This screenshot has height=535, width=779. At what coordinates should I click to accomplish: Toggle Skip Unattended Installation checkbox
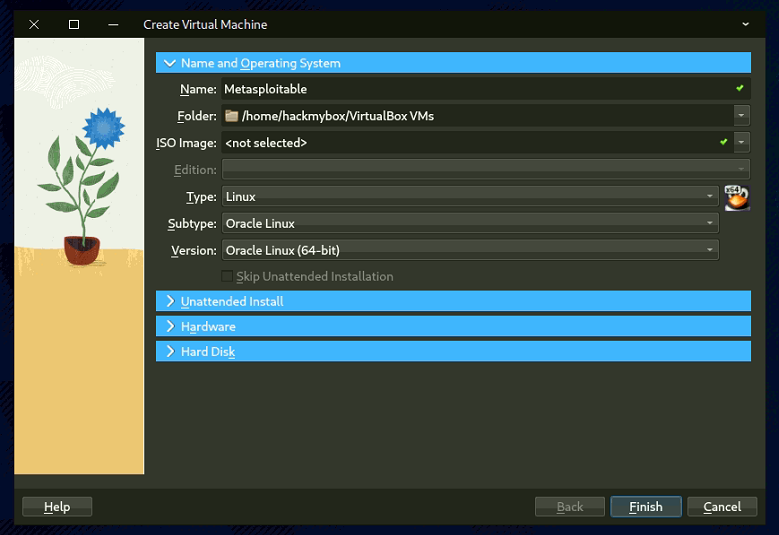(x=227, y=277)
